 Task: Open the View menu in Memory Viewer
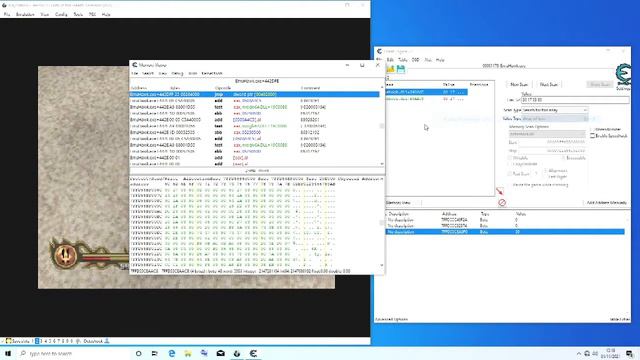163,73
